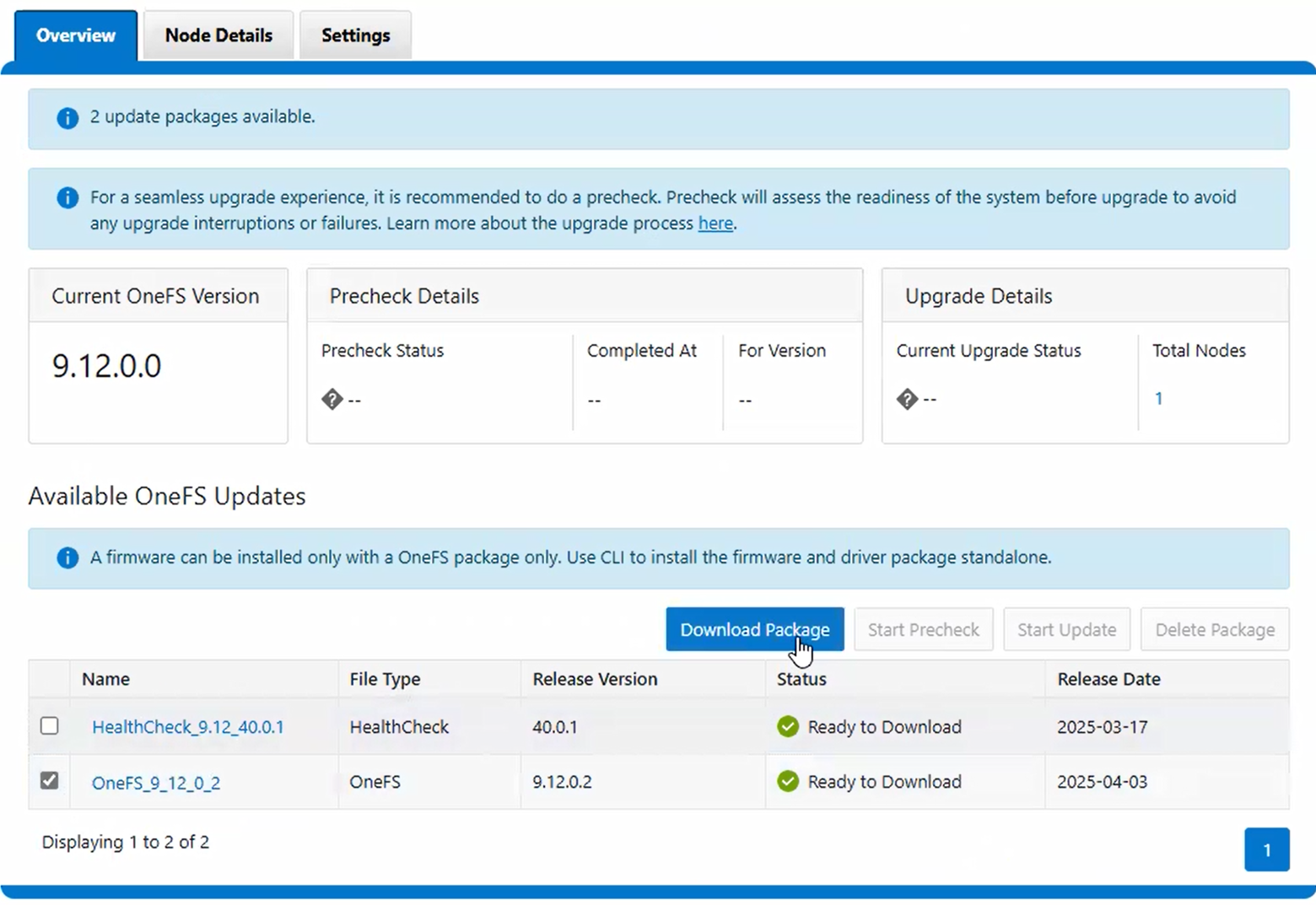Click the Start Update button

(x=1066, y=629)
